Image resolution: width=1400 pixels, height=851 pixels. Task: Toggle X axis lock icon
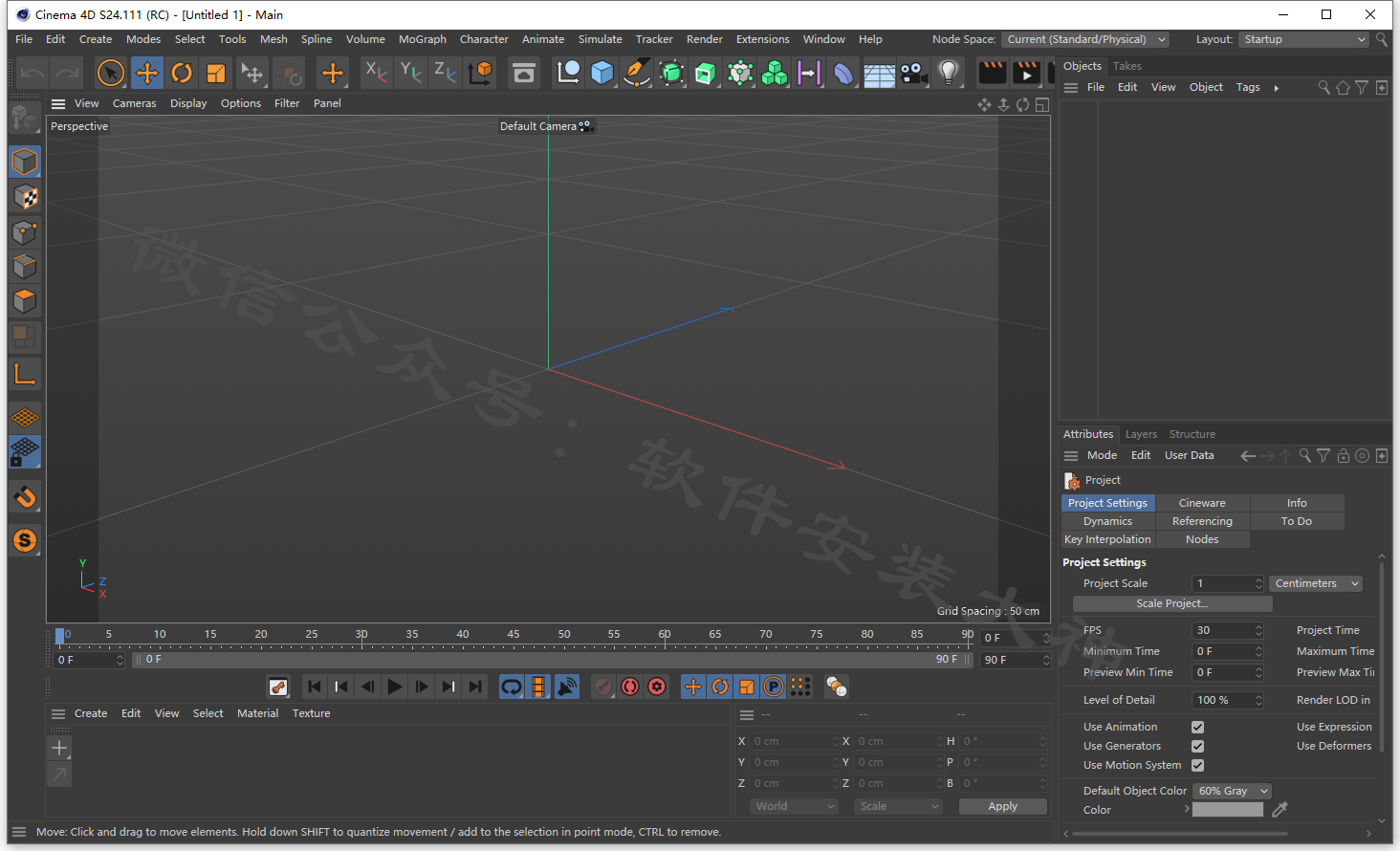coord(377,73)
